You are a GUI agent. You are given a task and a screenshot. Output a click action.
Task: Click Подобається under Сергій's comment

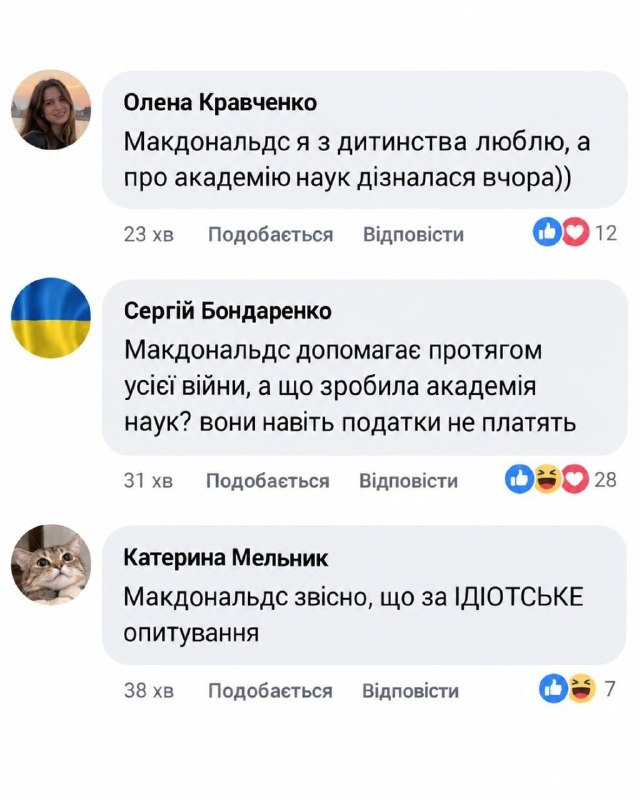267,481
